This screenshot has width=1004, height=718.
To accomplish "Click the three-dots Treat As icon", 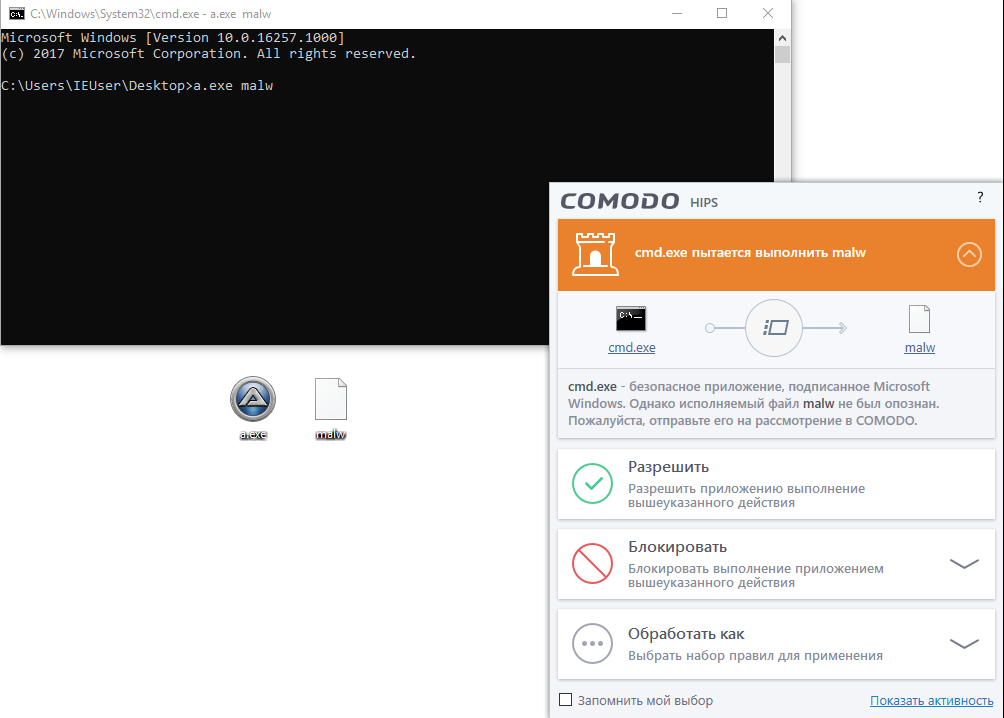I will click(592, 644).
